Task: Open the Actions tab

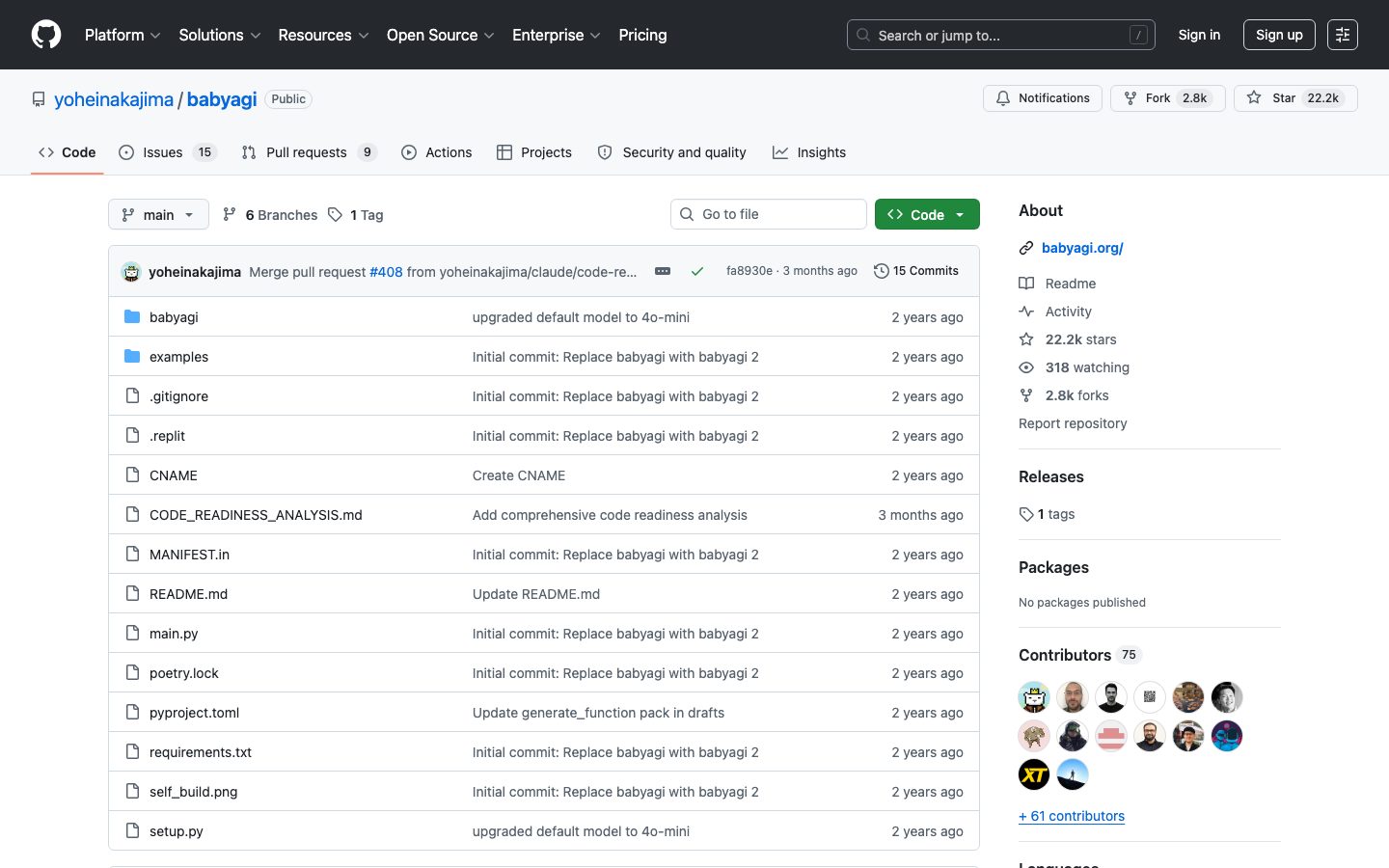Action: pyautogui.click(x=437, y=152)
